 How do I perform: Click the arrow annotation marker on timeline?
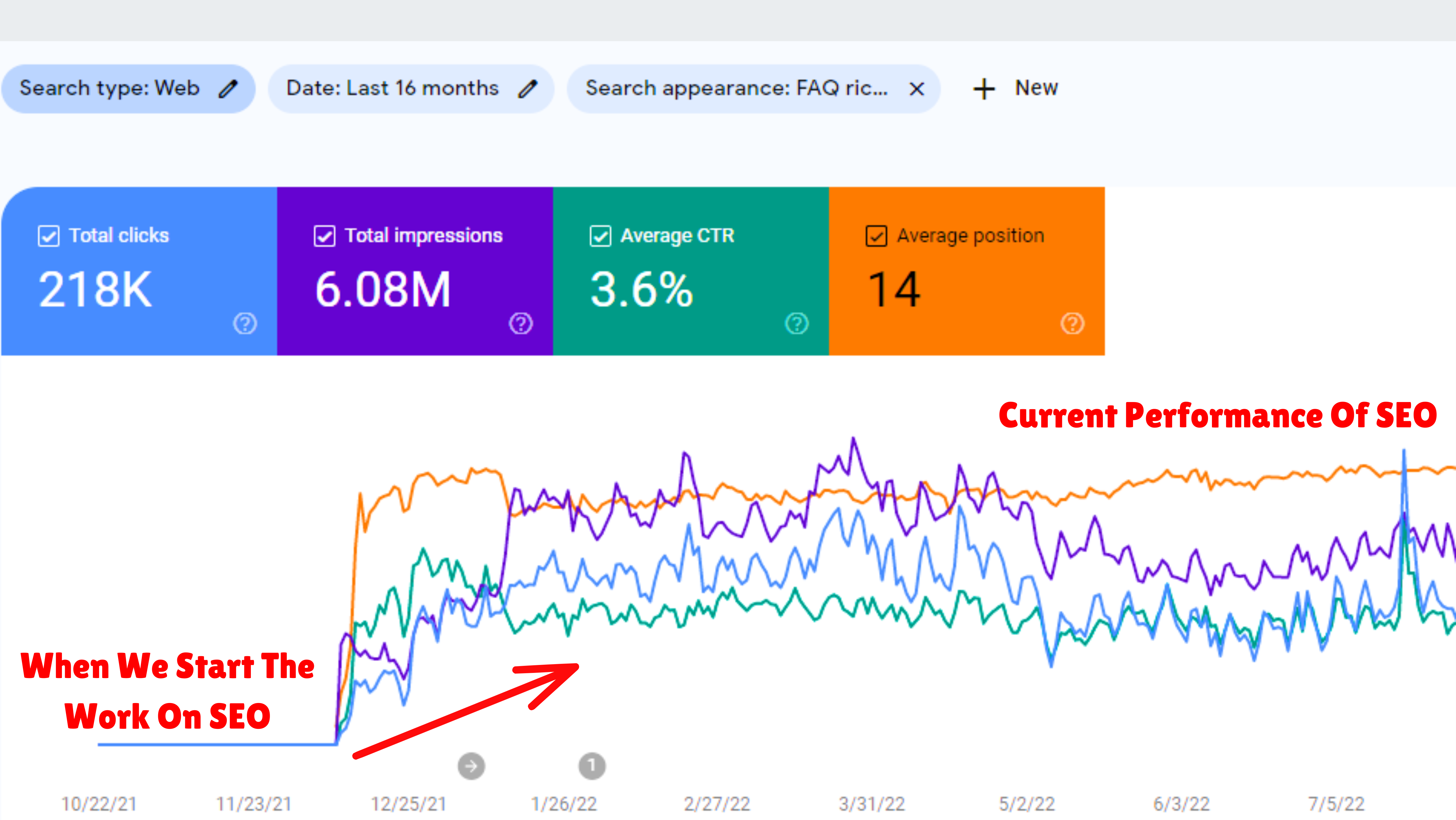click(471, 766)
